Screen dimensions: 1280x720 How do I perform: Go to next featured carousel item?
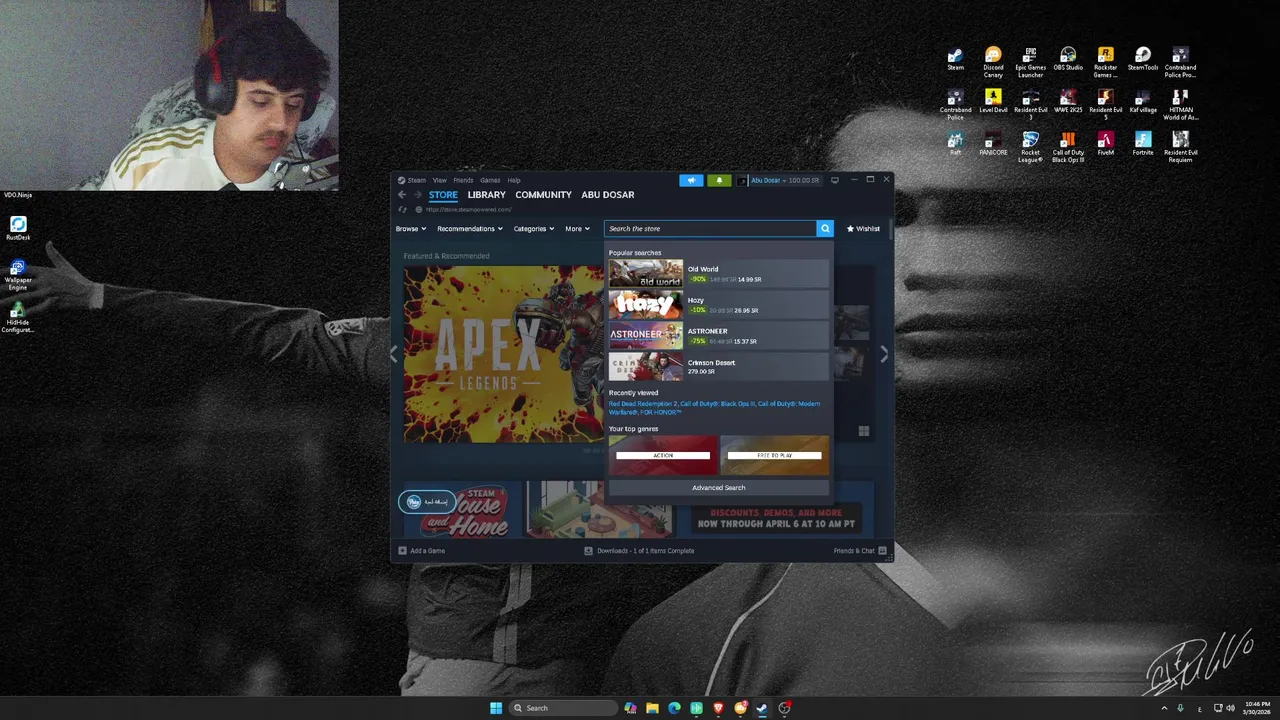click(884, 354)
